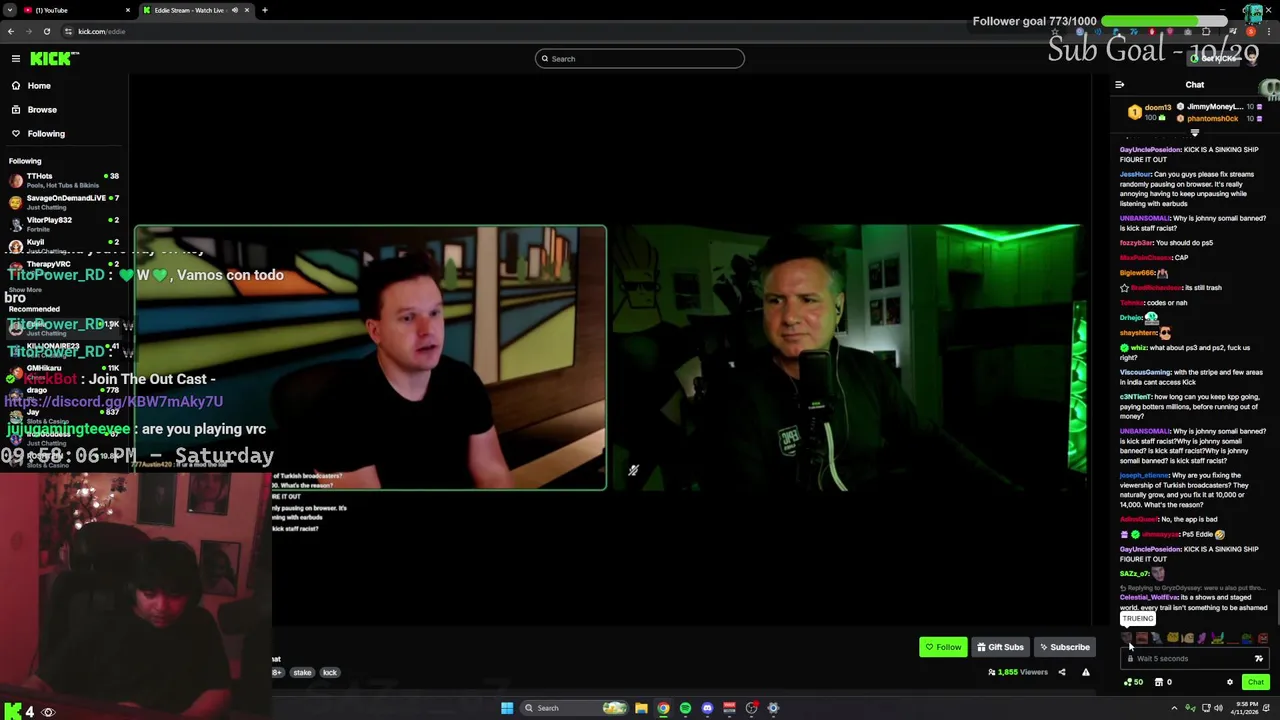
Task: Expand Show More in Following list
Action: (x=25, y=290)
